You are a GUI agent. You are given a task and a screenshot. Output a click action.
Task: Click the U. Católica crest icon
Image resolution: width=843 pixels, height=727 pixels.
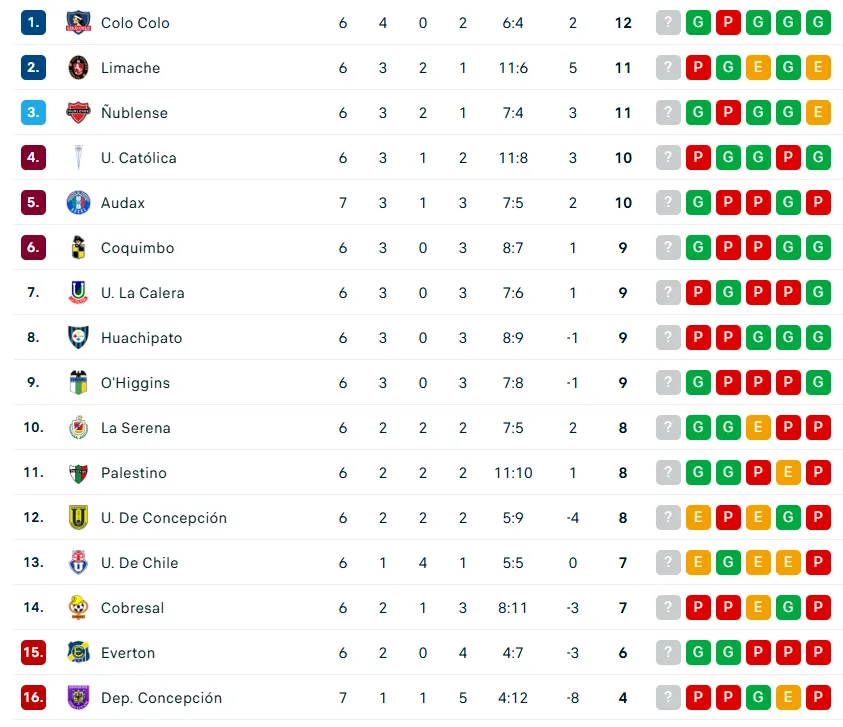tap(77, 157)
